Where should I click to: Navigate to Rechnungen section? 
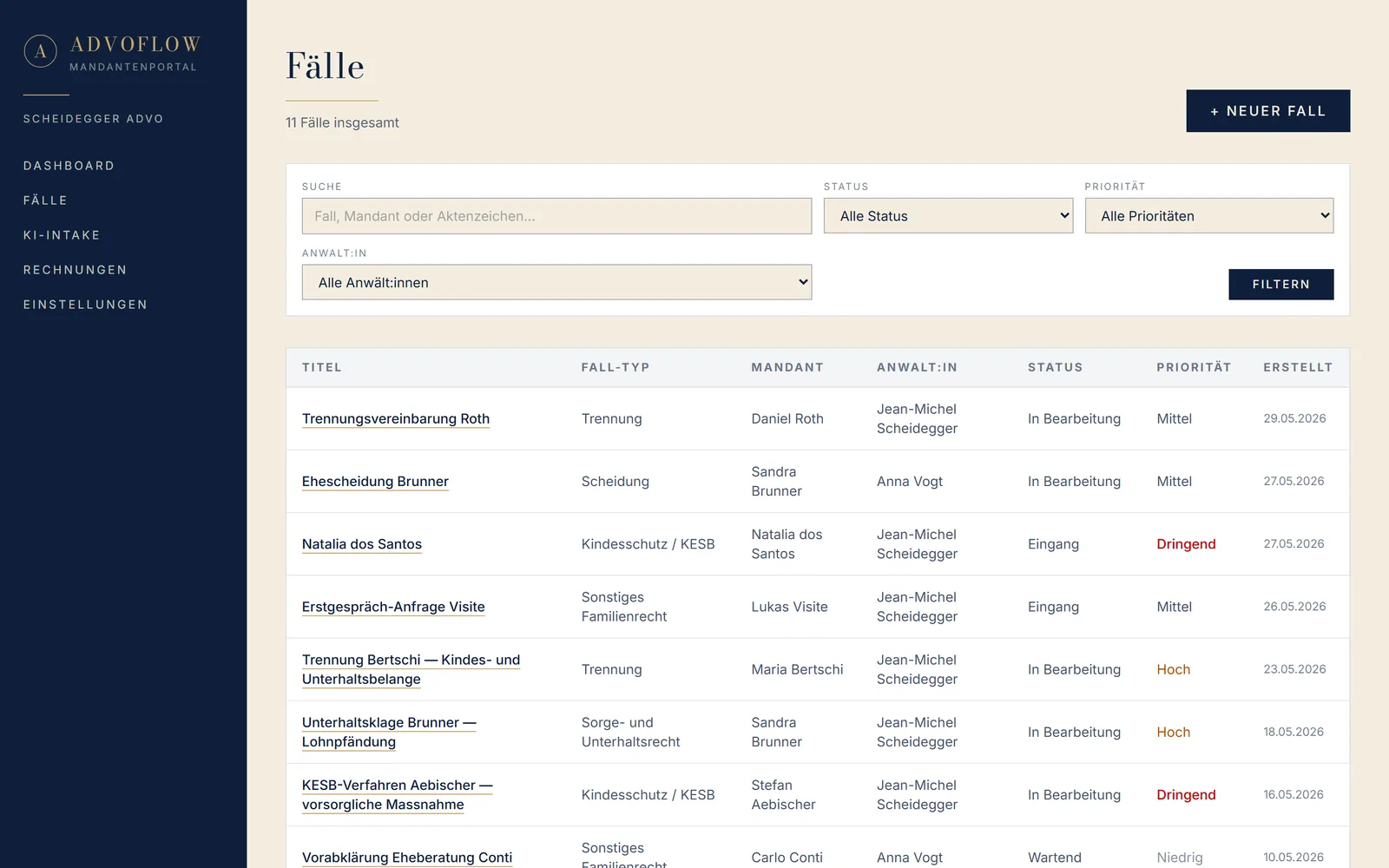pos(75,270)
